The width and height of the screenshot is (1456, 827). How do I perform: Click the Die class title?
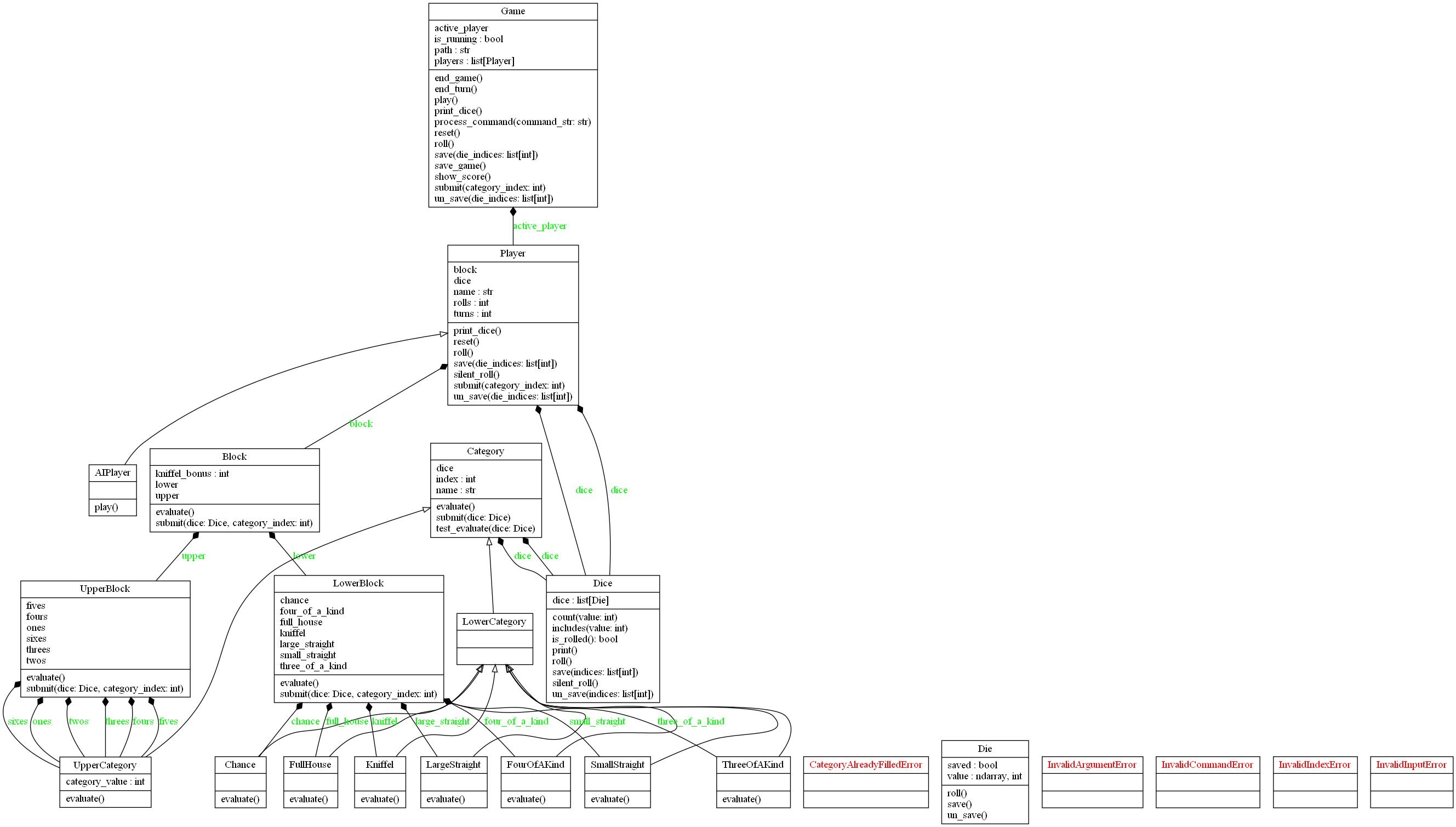pos(984,749)
